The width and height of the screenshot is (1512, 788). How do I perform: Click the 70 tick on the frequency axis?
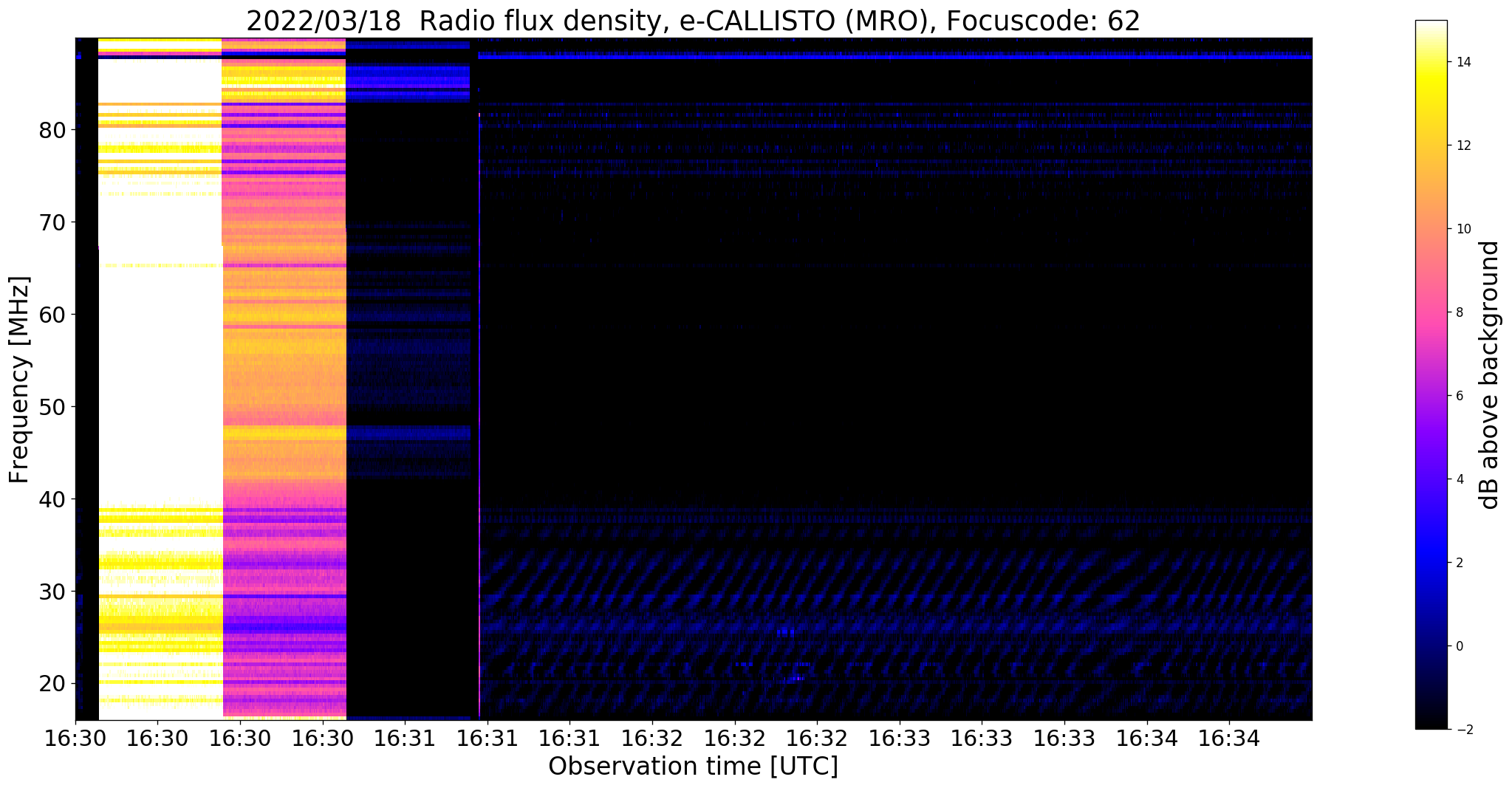(x=53, y=222)
